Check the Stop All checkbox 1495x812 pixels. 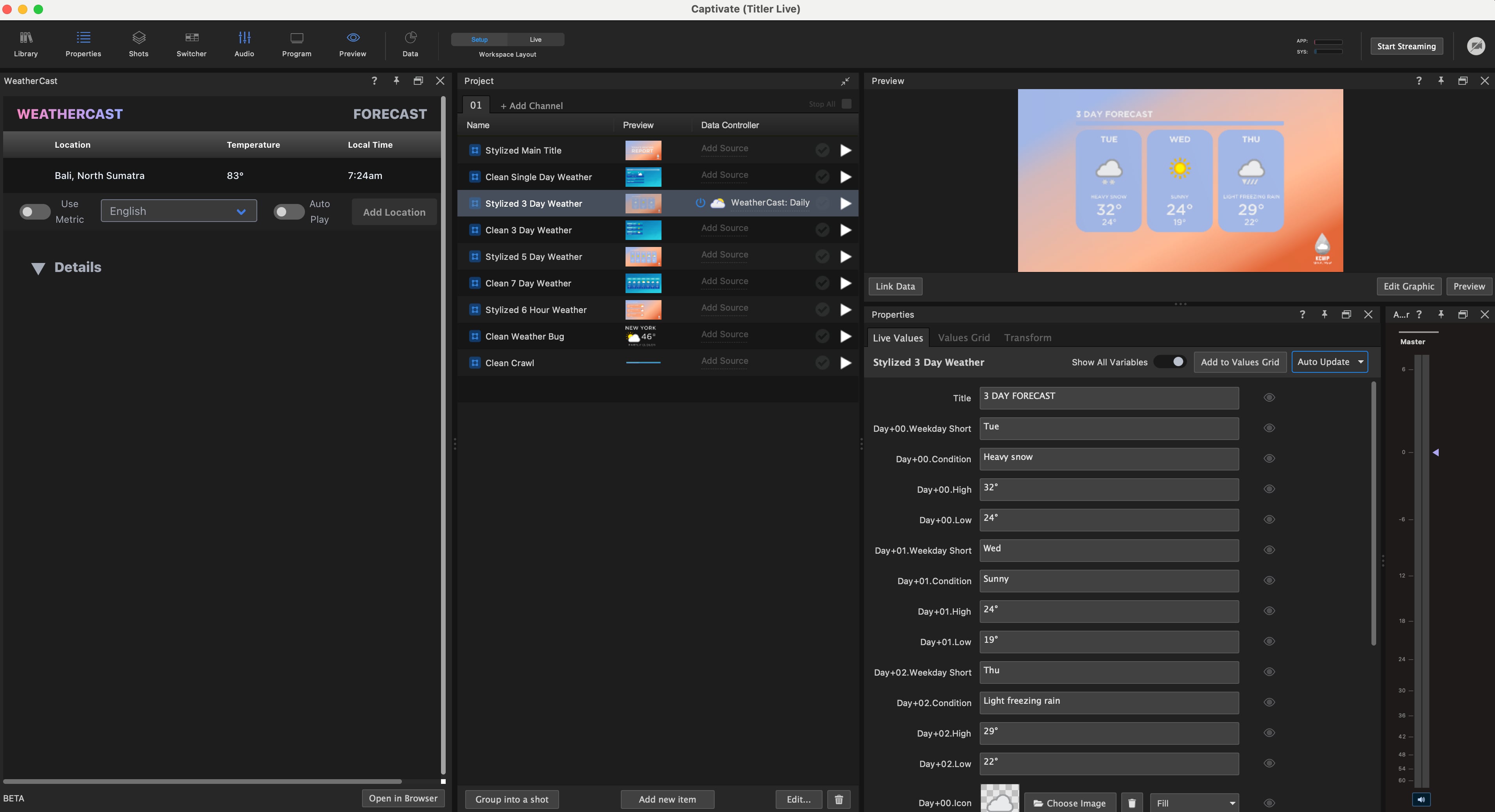point(846,104)
